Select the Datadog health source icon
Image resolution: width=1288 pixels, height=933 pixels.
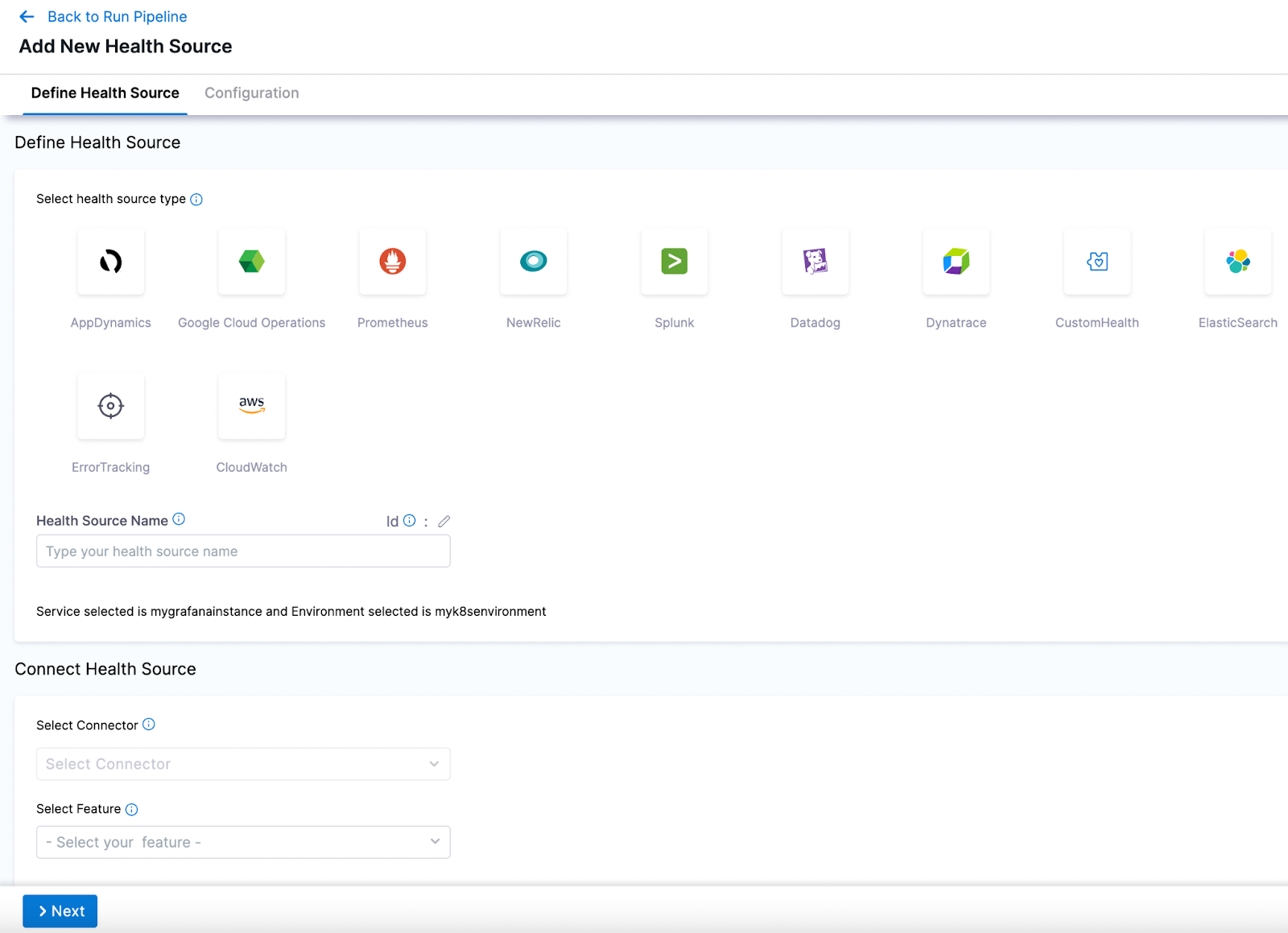coord(815,262)
